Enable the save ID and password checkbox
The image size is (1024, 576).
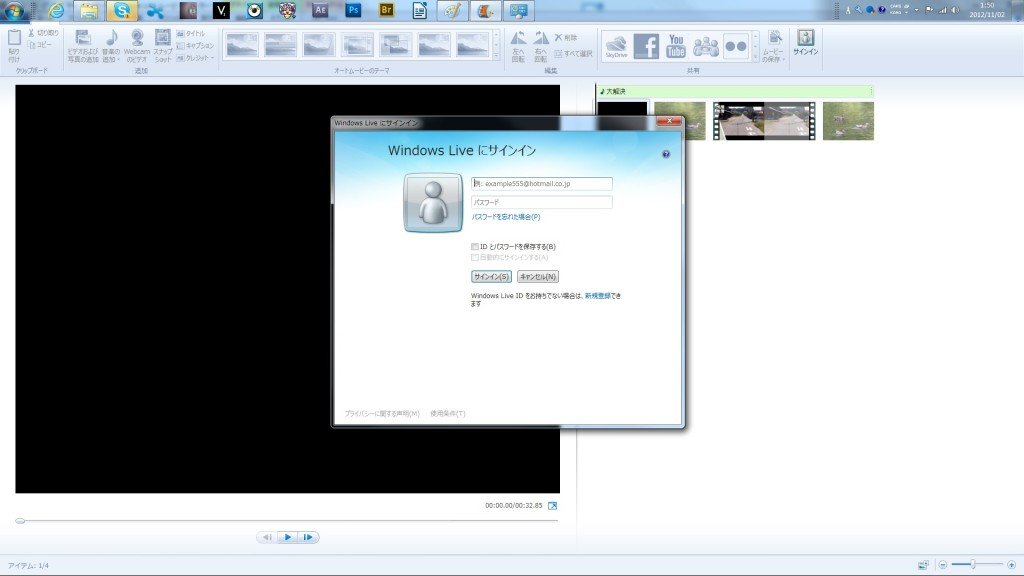[475, 247]
